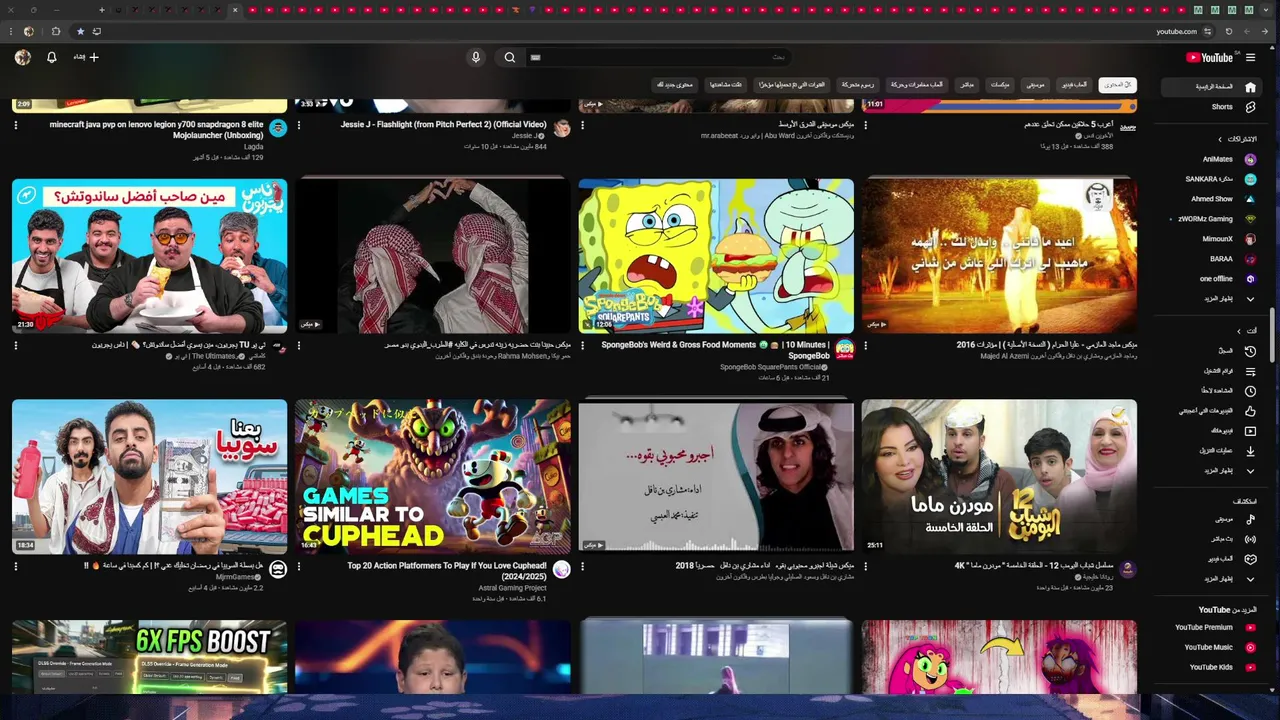Expand show more under Downloads
1280x720 pixels.
coord(1213,471)
